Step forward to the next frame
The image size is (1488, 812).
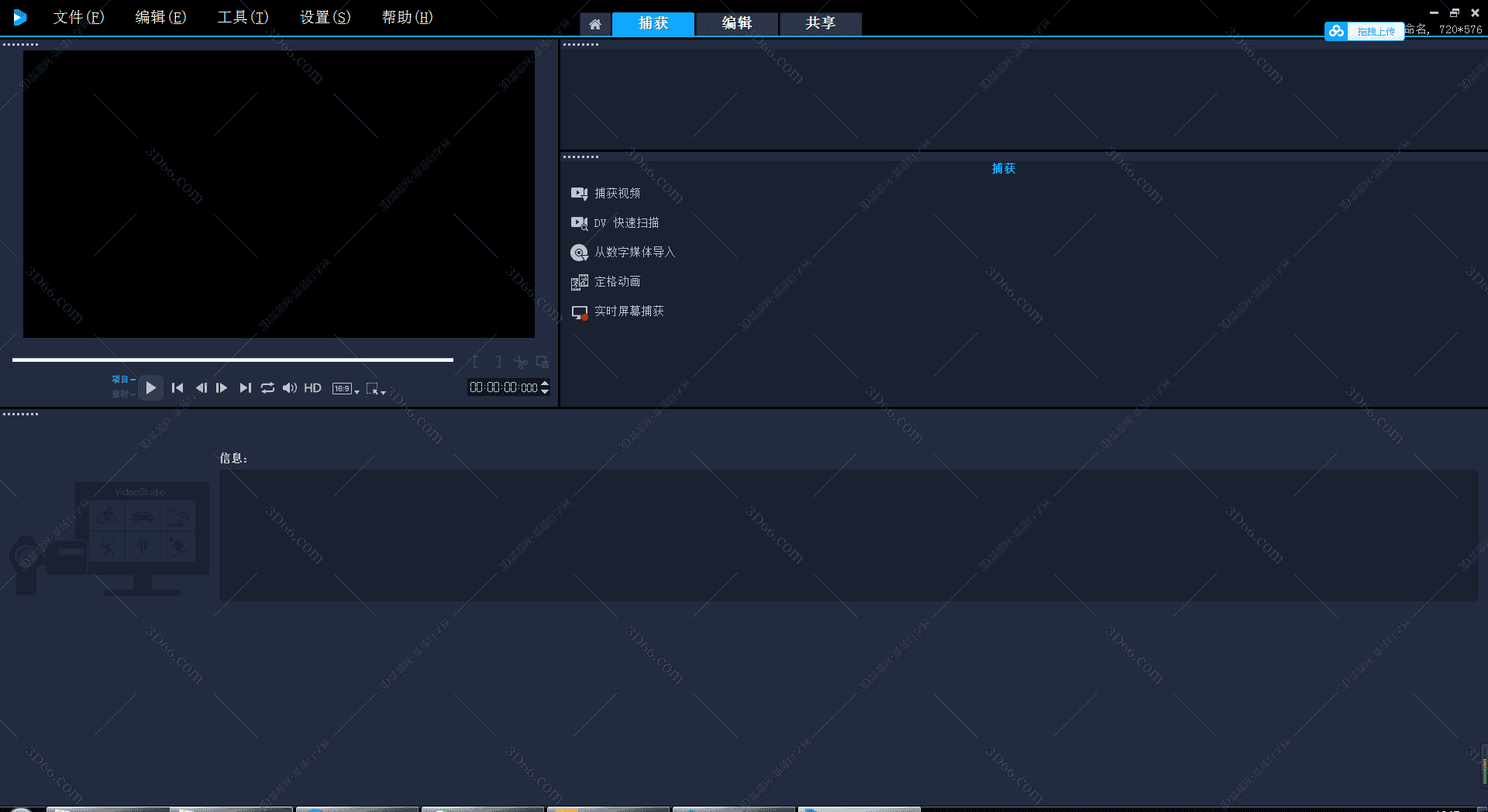[x=222, y=388]
